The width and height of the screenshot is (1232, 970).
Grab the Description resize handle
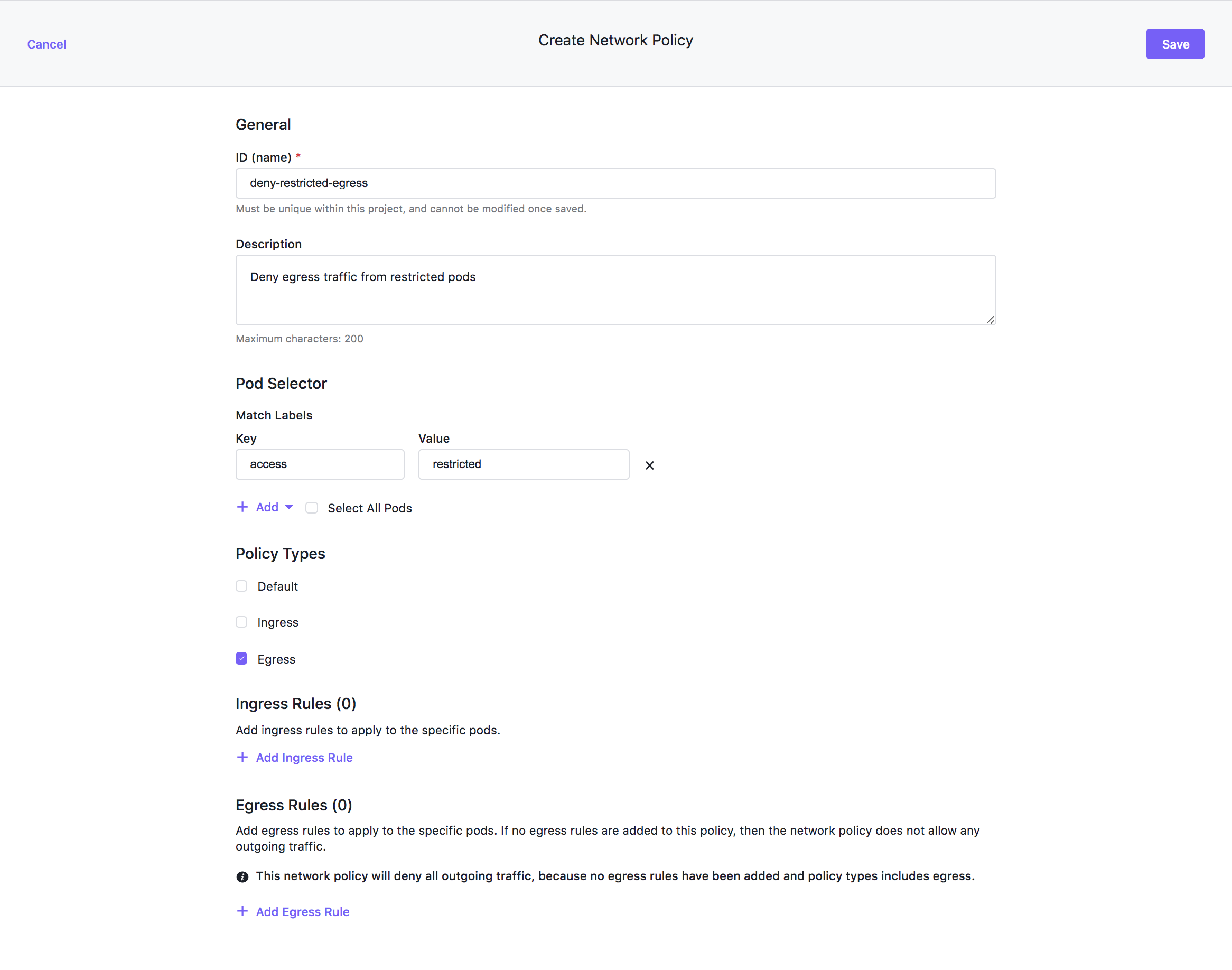tap(990, 320)
